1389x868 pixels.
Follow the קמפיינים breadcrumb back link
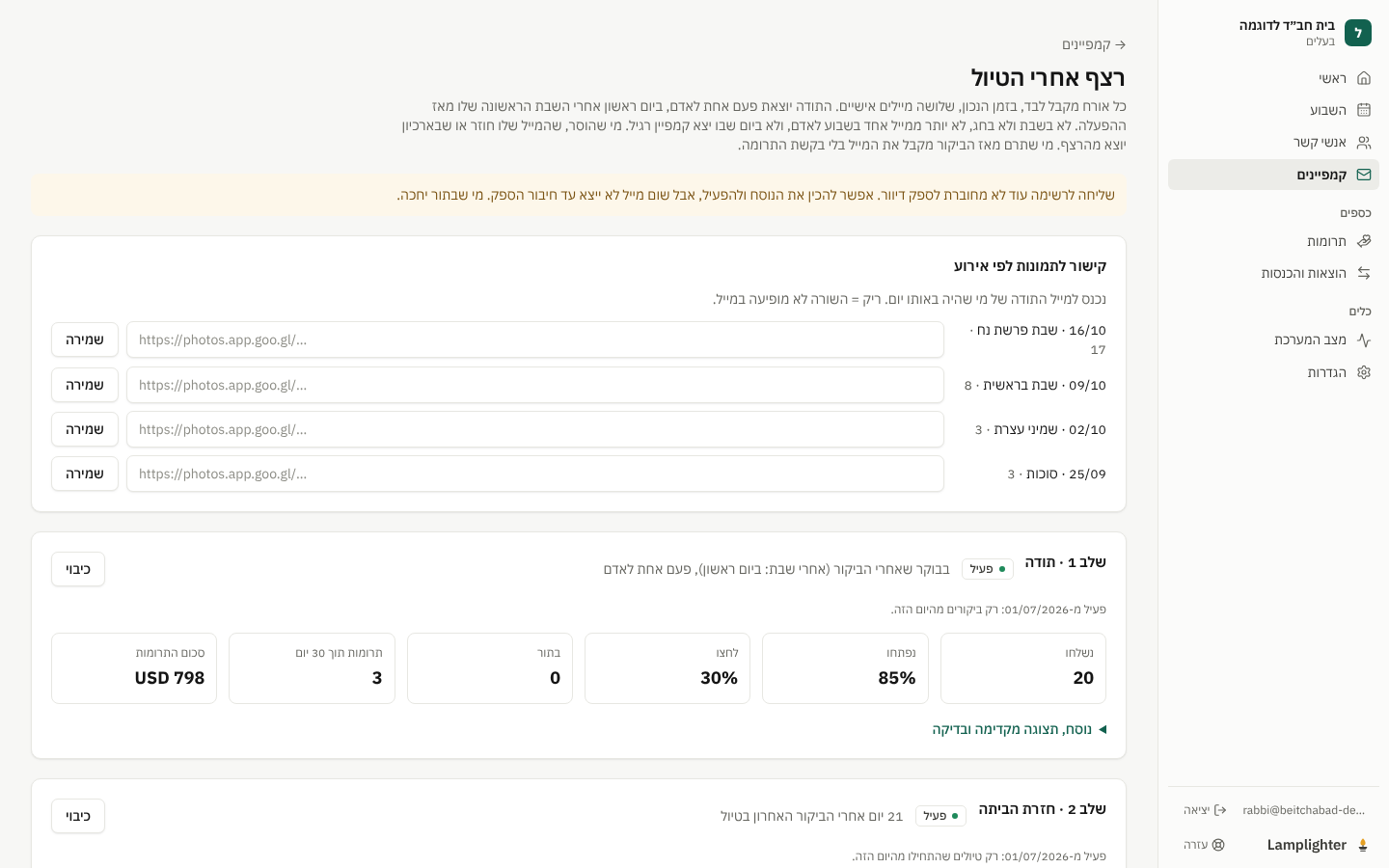(1094, 44)
